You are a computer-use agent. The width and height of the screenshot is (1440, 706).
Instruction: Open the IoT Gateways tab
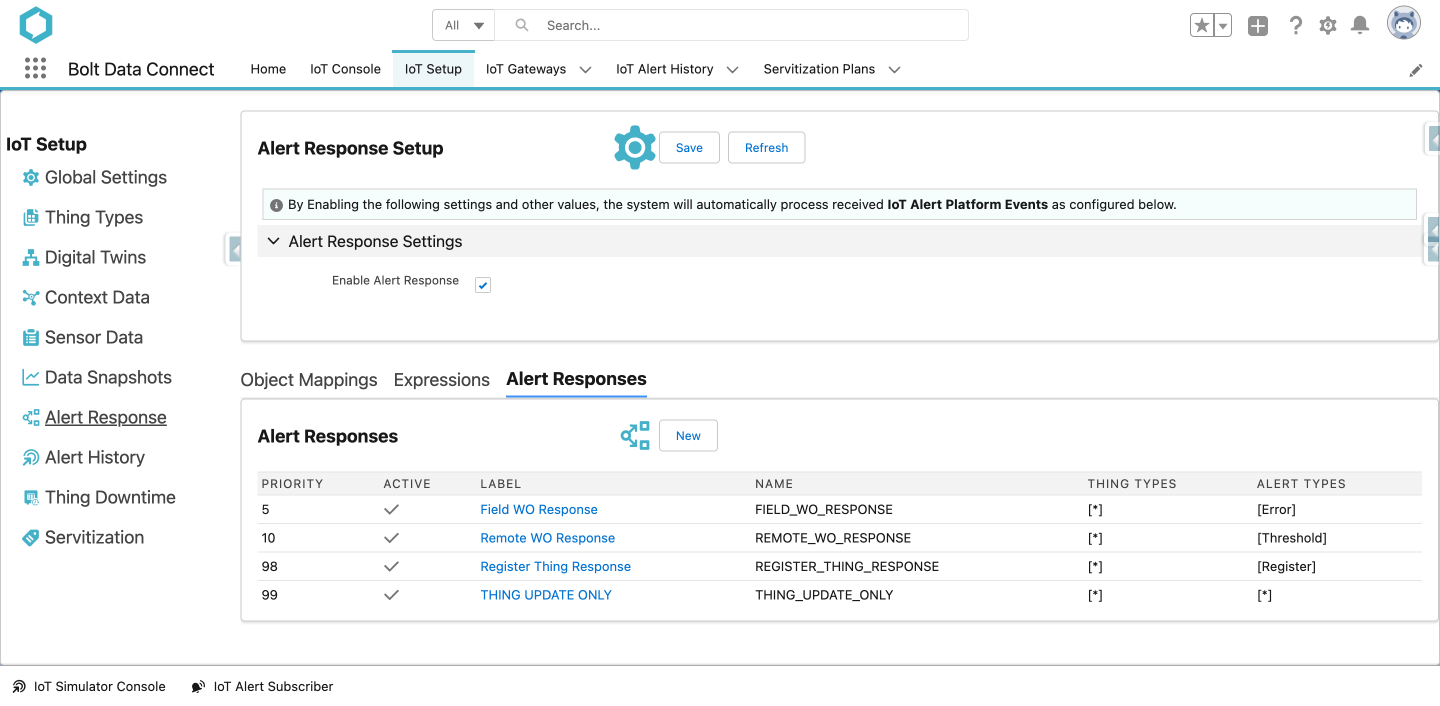(x=526, y=69)
